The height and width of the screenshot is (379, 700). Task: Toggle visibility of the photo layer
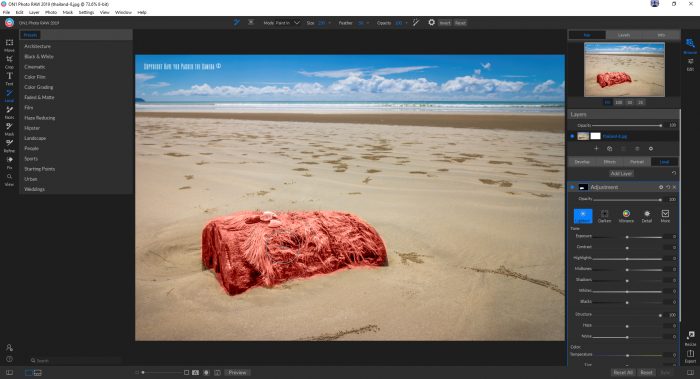click(x=572, y=136)
